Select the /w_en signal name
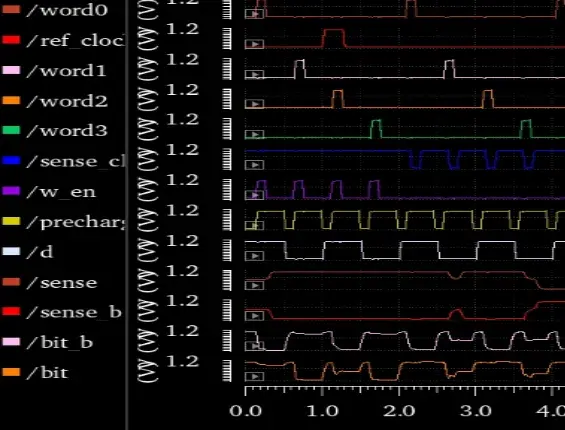 [x=61, y=192]
